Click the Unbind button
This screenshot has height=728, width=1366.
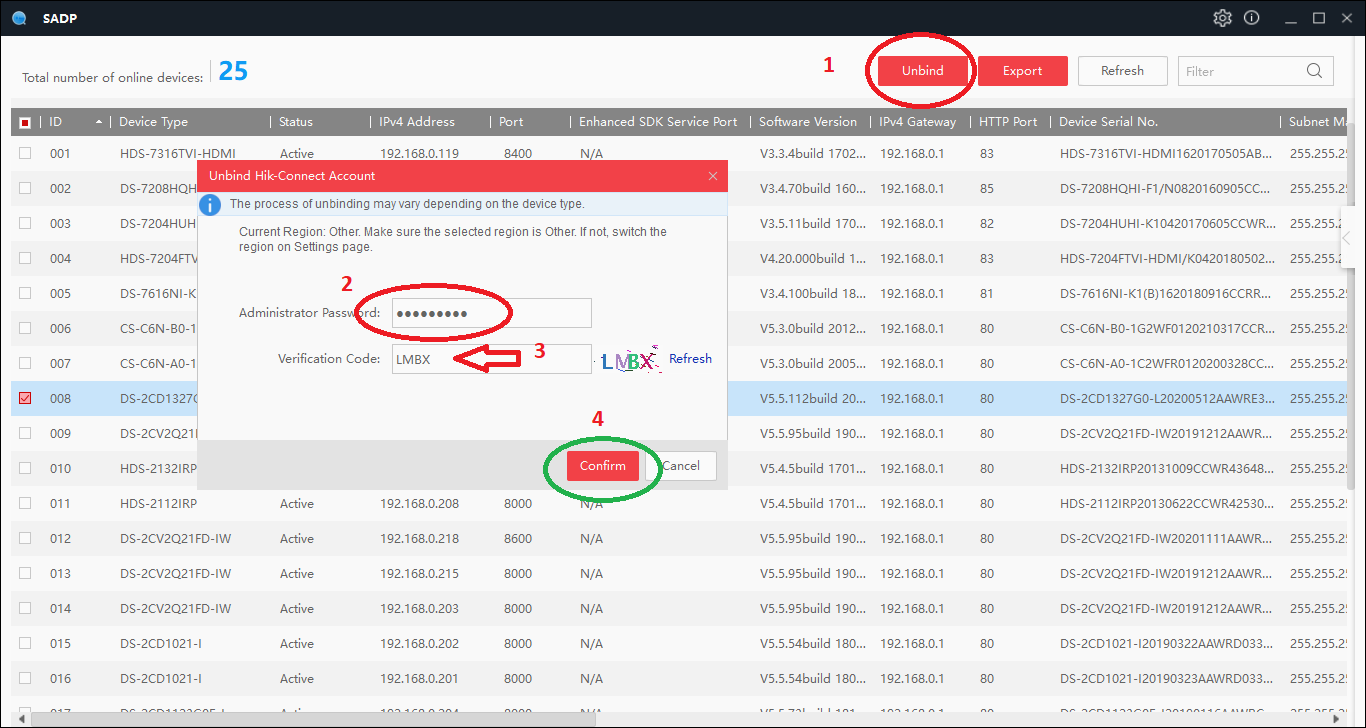(922, 71)
